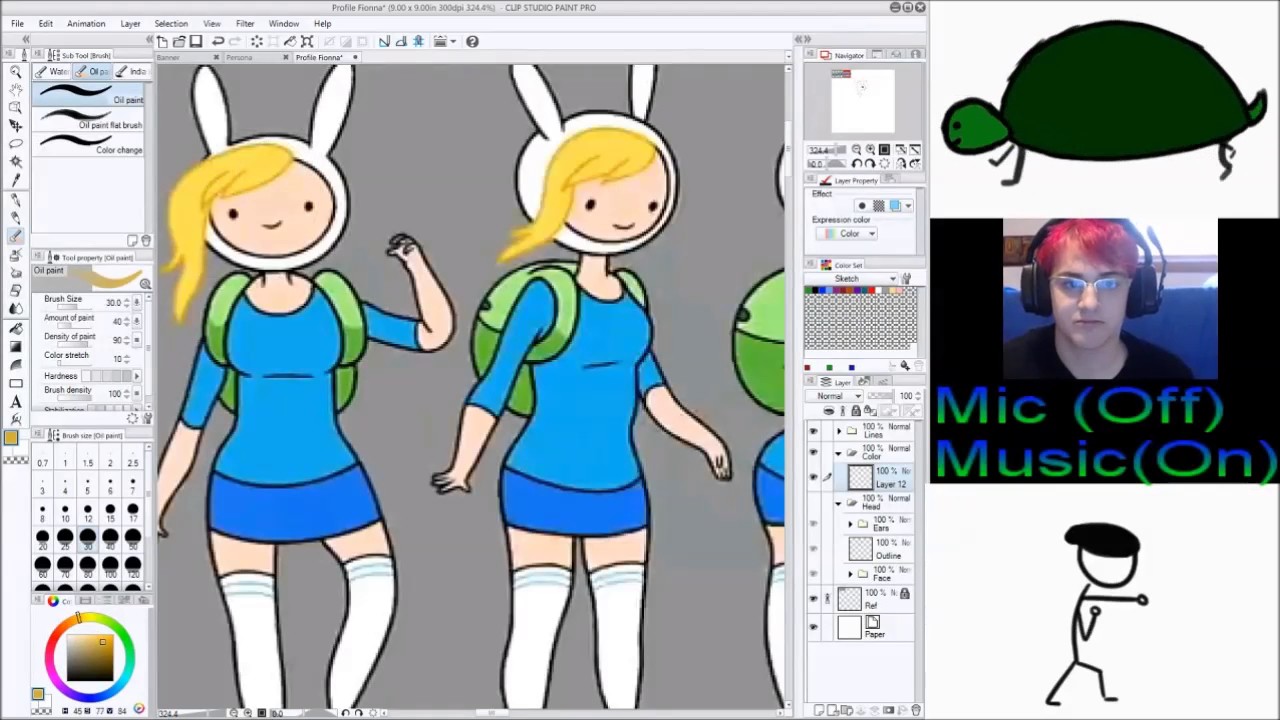
Task: Expand the Ears folder
Action: click(x=851, y=524)
